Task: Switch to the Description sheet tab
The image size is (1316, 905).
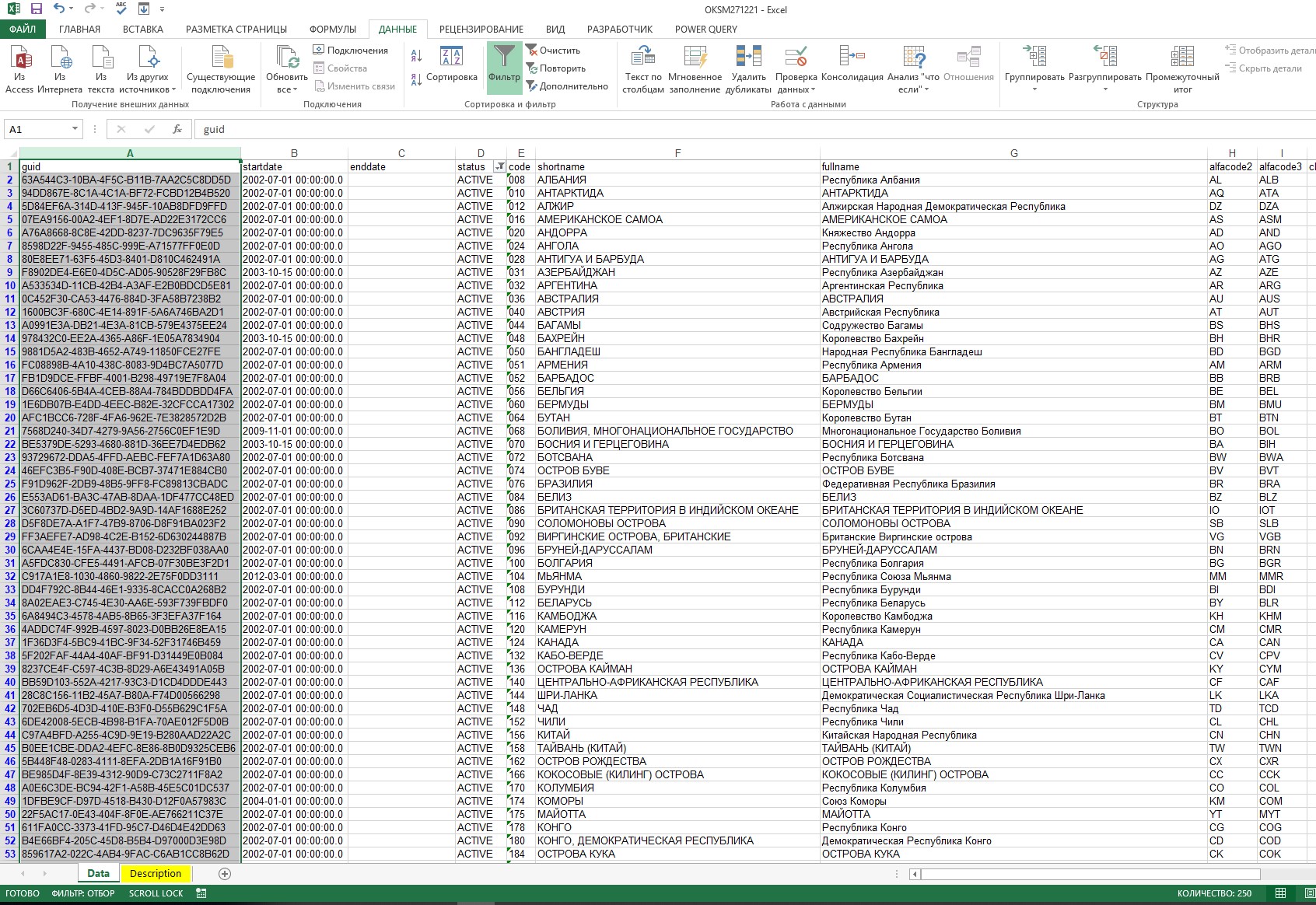Action: click(x=156, y=873)
